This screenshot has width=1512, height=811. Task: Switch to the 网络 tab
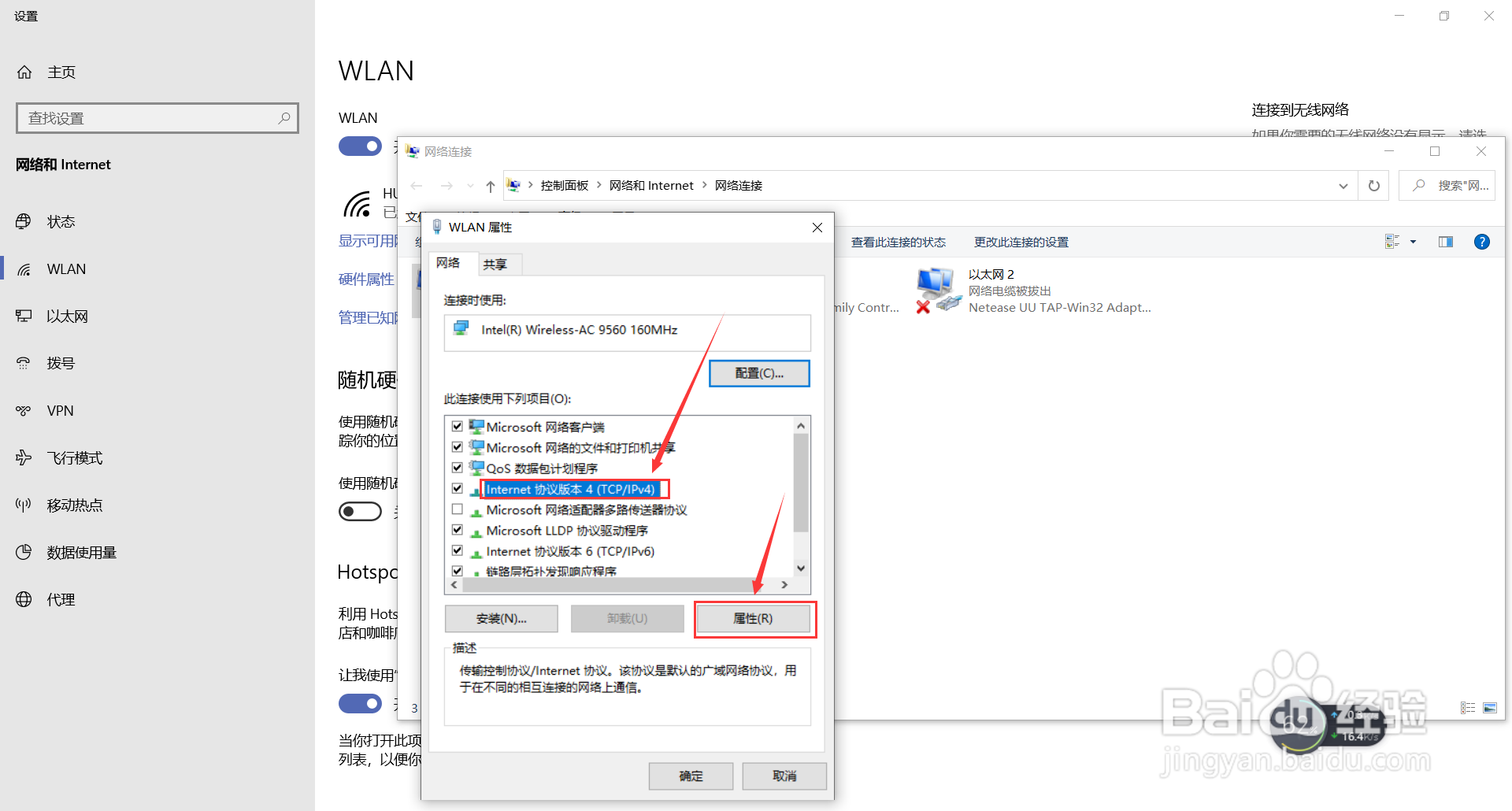tap(448, 263)
